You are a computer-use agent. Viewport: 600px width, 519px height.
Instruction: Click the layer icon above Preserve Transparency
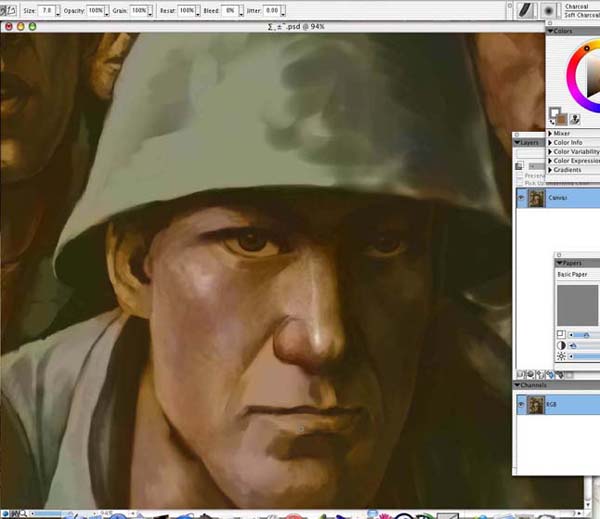[519, 166]
